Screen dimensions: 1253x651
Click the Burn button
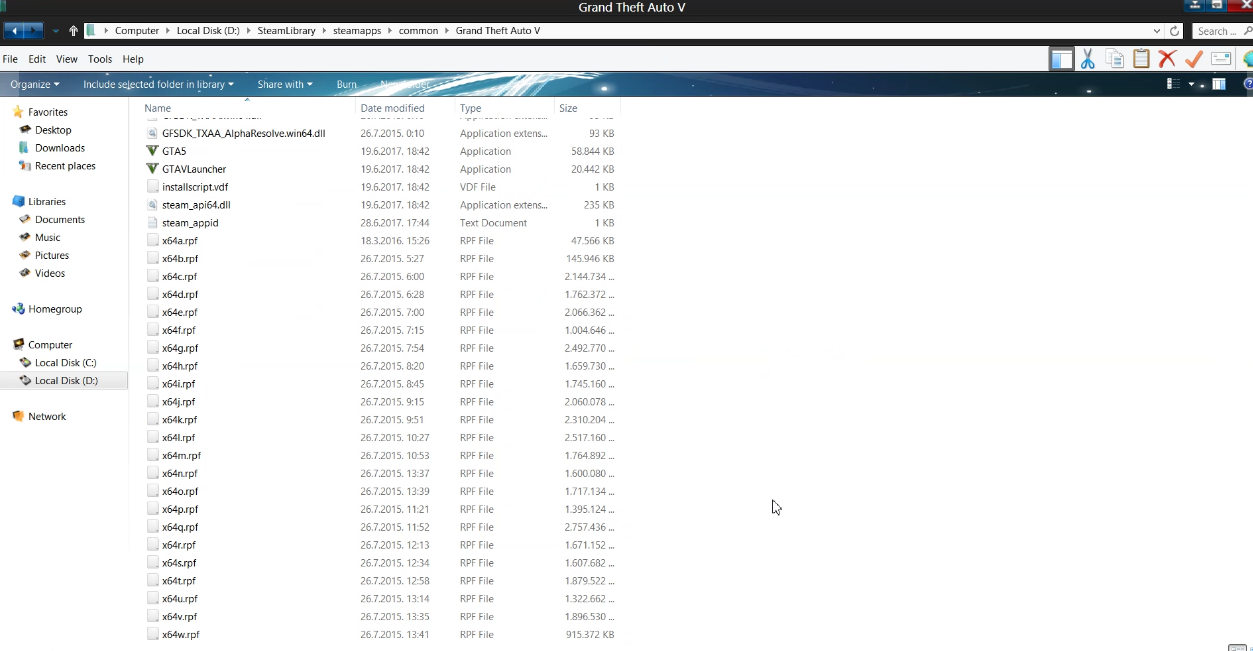click(347, 84)
